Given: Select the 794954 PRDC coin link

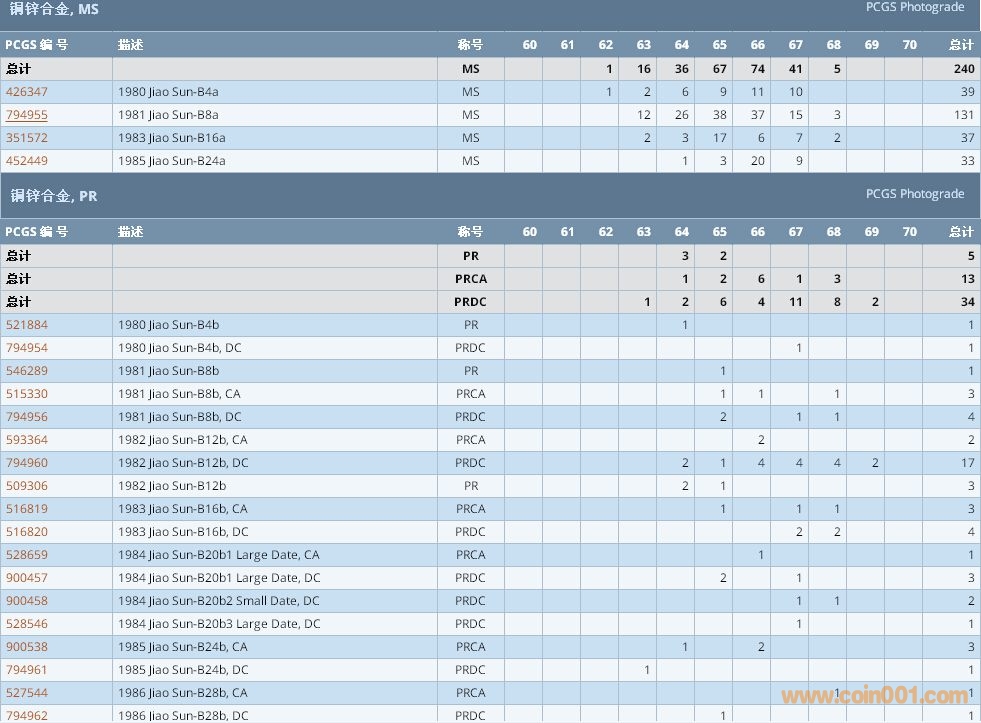Looking at the screenshot, I should coord(27,348).
